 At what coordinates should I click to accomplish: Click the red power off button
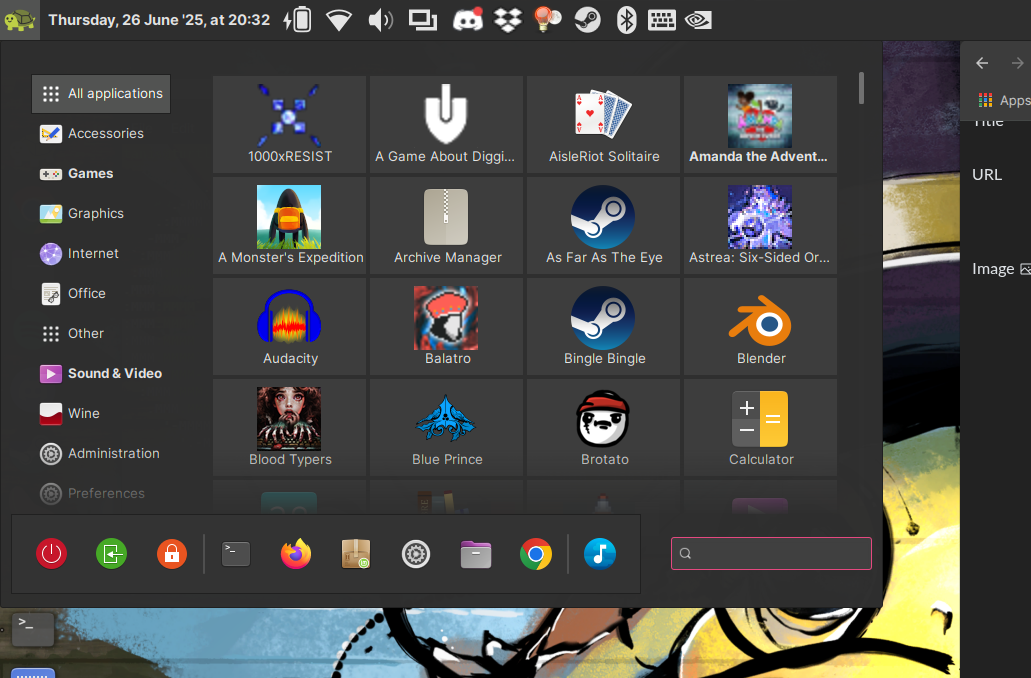(x=51, y=553)
